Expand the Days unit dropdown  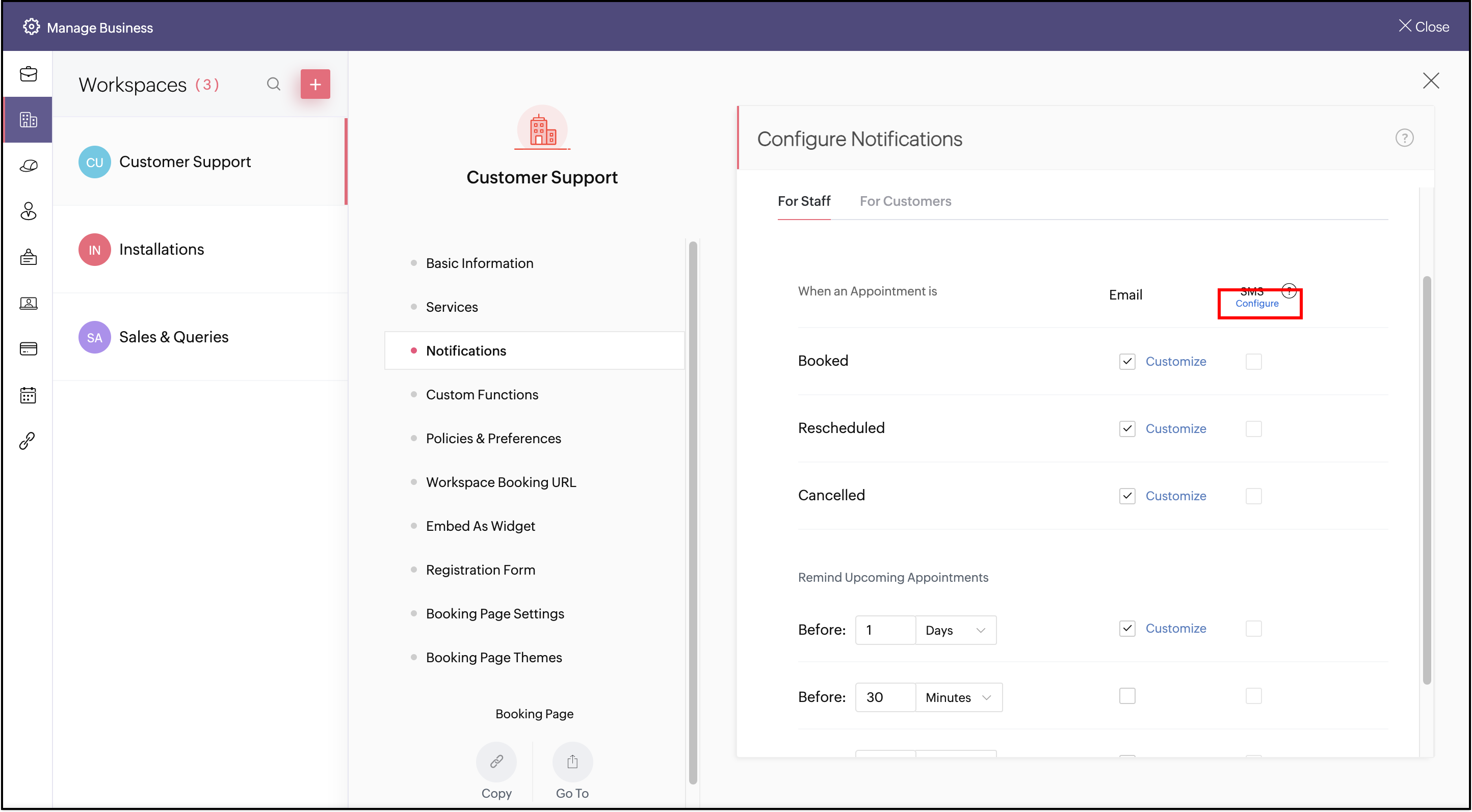(956, 631)
